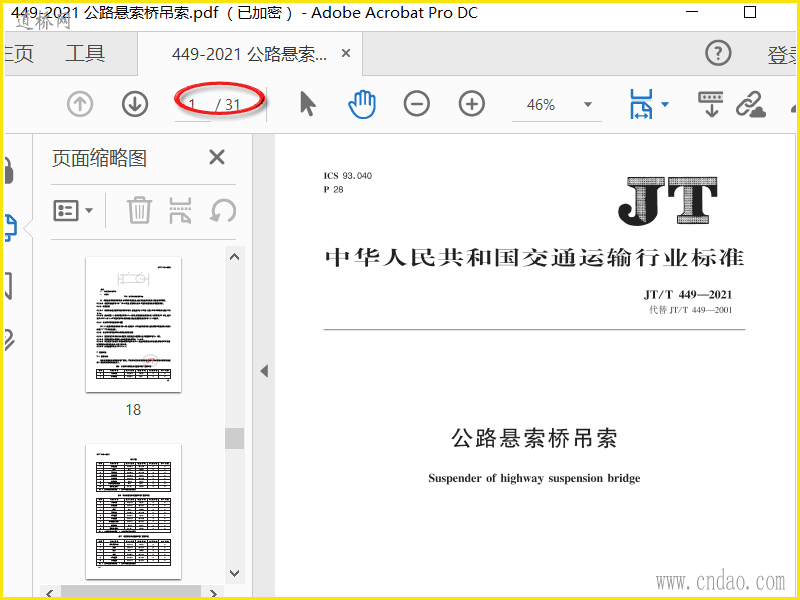Click the ICS 93.040 text
This screenshot has height=600, width=800.
[347, 176]
